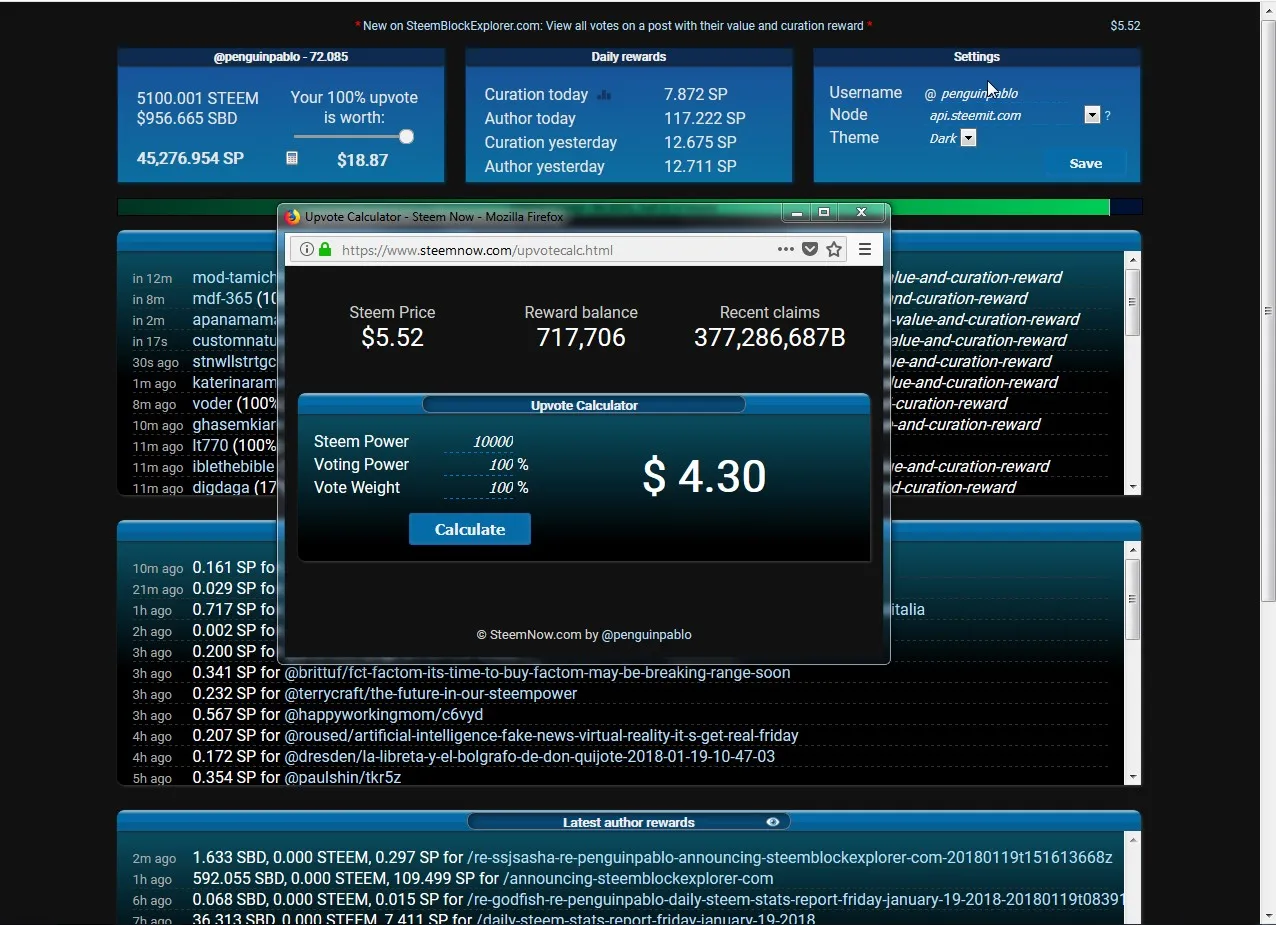Click the Voting Power input field
Viewport: 1276px width, 925px height.
point(479,465)
